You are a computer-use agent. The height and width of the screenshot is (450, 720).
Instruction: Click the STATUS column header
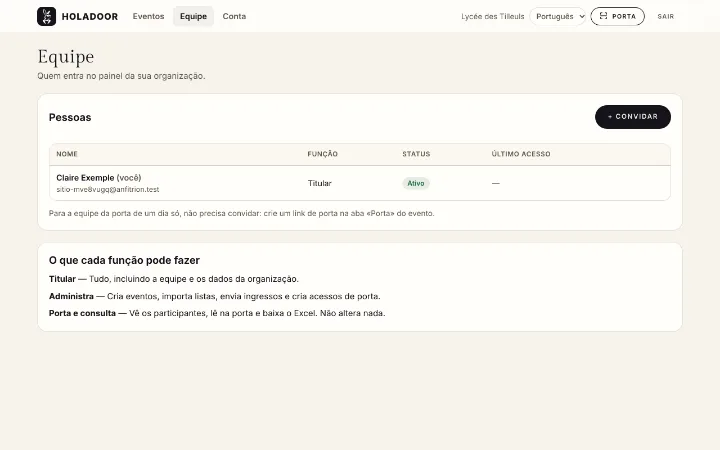coord(416,154)
